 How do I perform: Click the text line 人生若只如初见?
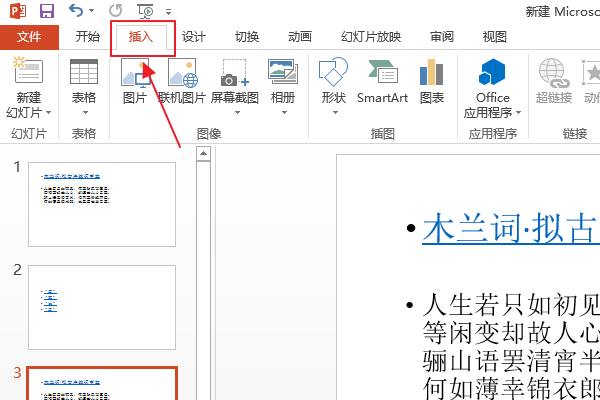coord(511,305)
